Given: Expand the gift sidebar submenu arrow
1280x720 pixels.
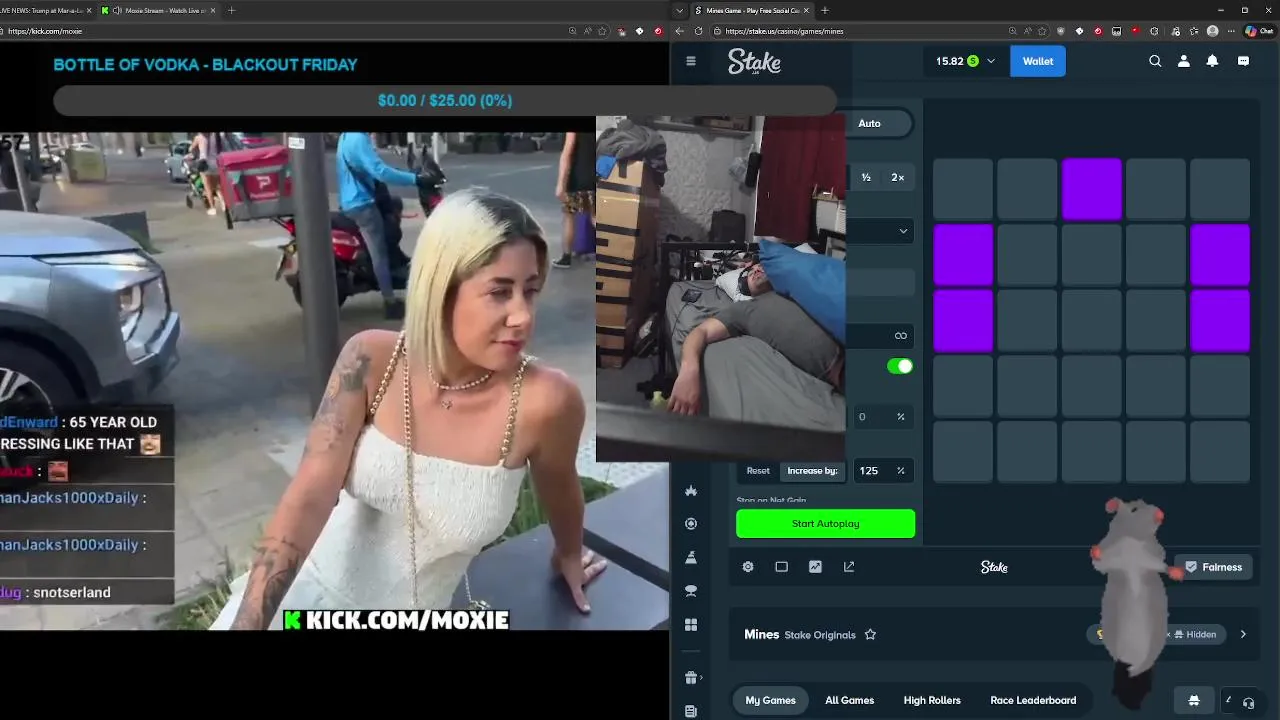Looking at the screenshot, I should click(702, 678).
